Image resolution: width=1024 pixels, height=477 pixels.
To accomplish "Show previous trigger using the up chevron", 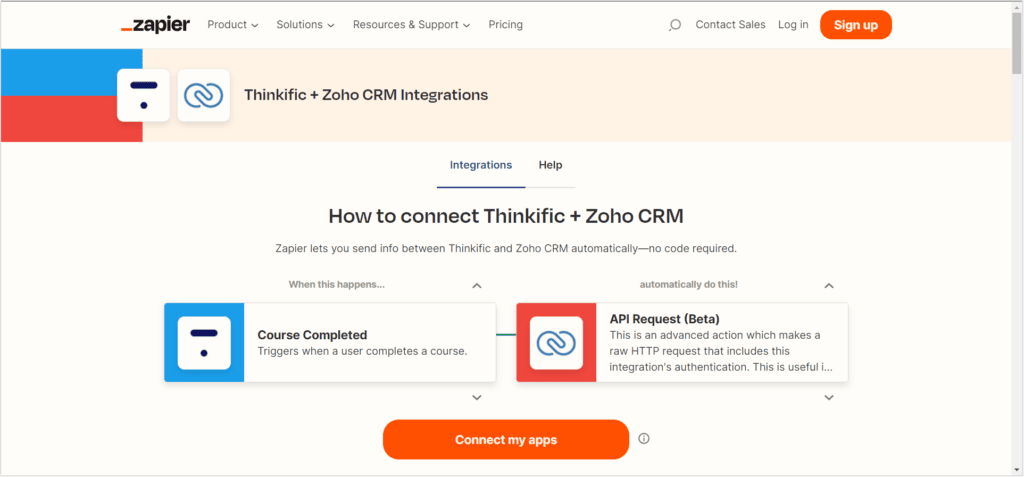I will (477, 286).
